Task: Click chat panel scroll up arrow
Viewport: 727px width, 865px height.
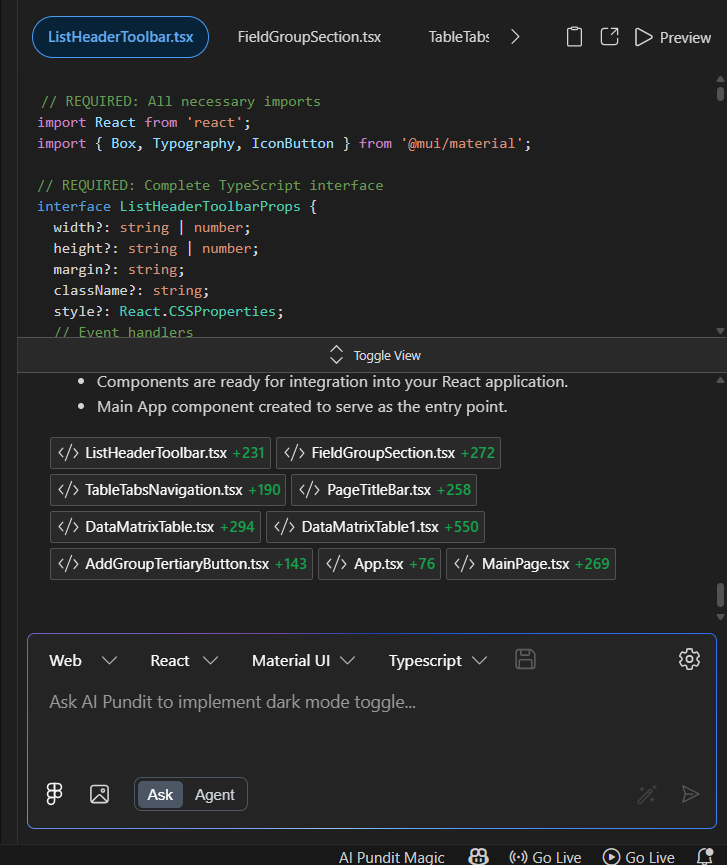Action: [720, 380]
